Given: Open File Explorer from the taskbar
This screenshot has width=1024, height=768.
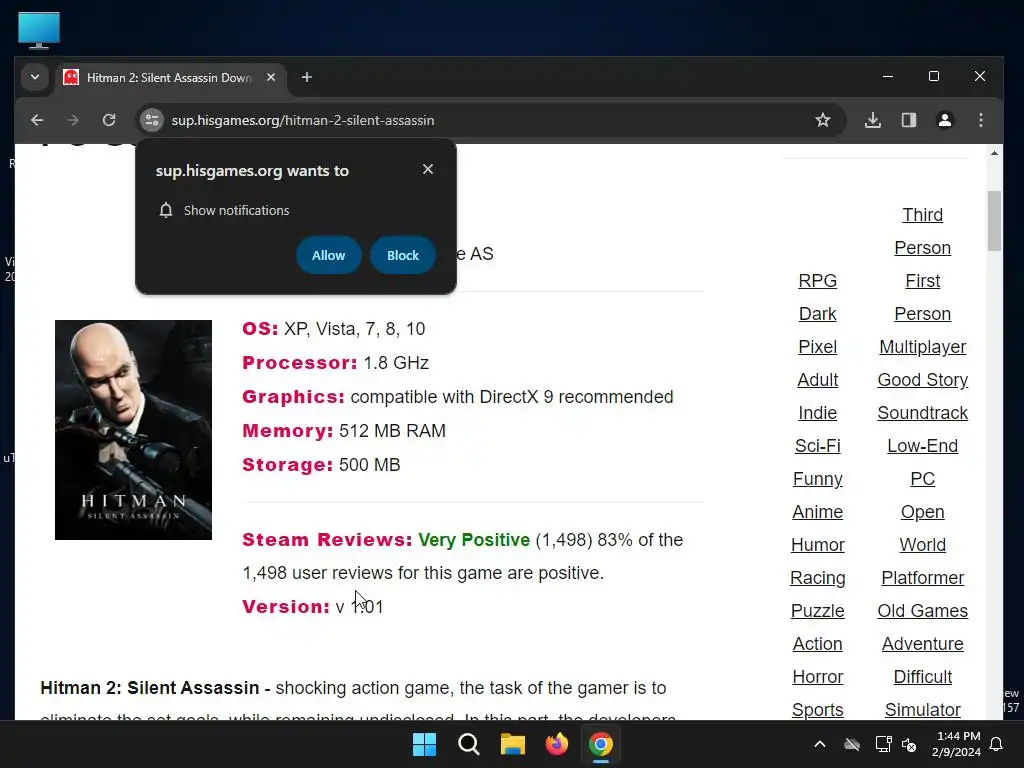Looking at the screenshot, I should 513,744.
